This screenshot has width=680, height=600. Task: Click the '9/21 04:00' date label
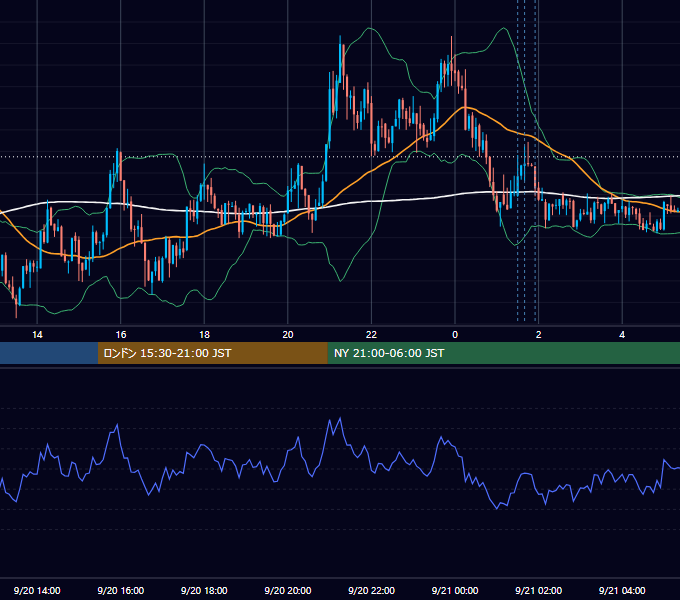(622, 590)
